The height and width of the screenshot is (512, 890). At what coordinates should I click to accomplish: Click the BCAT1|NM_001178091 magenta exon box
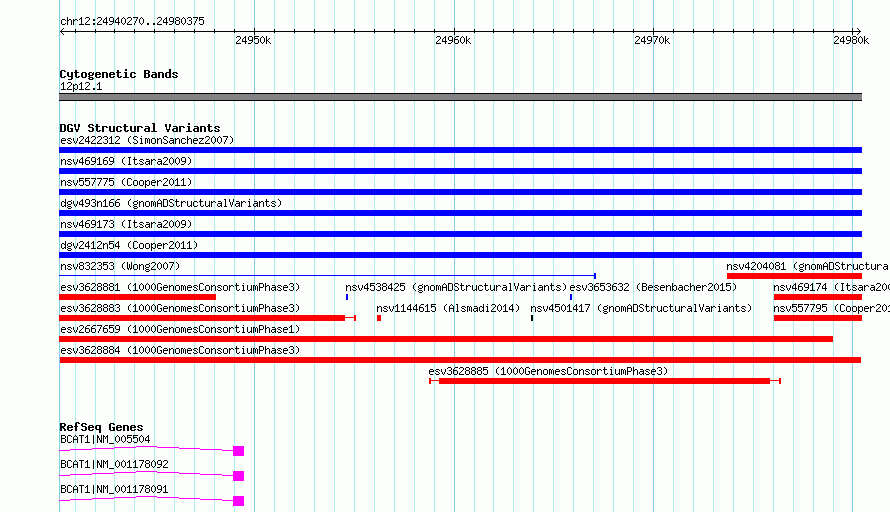[x=238, y=501]
